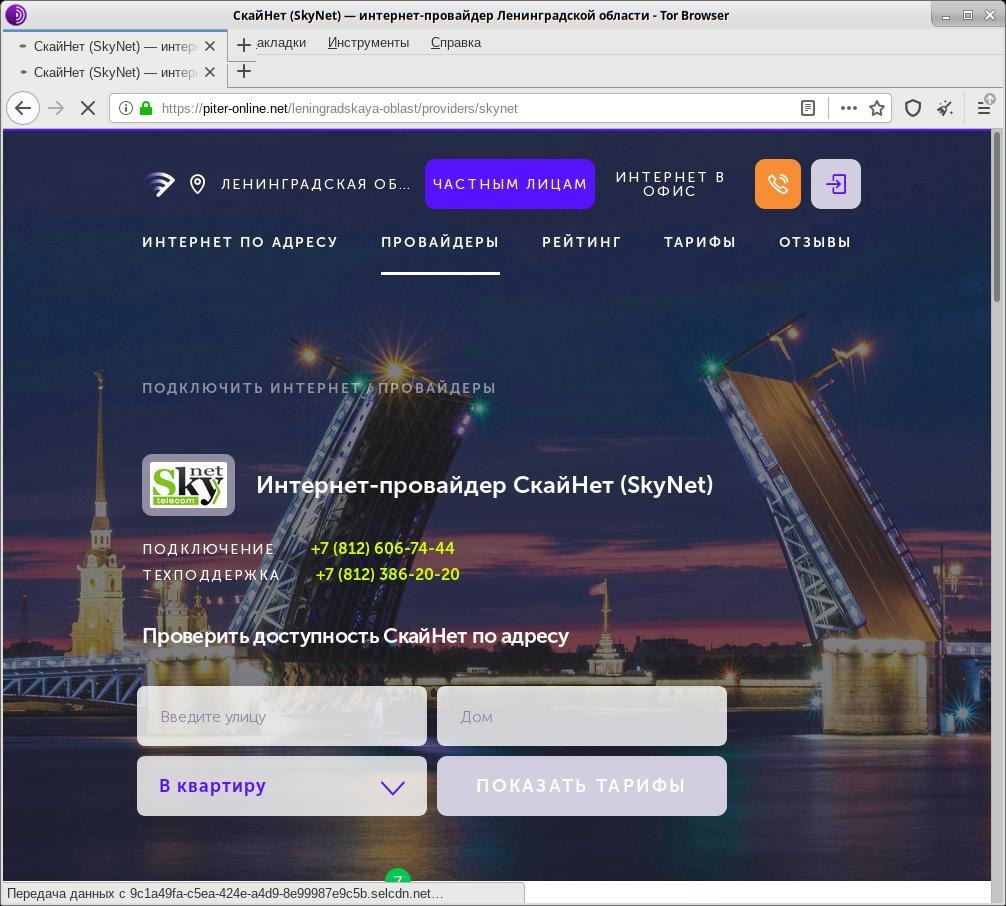Call support number +7 (812) 386-20-20

(388, 574)
